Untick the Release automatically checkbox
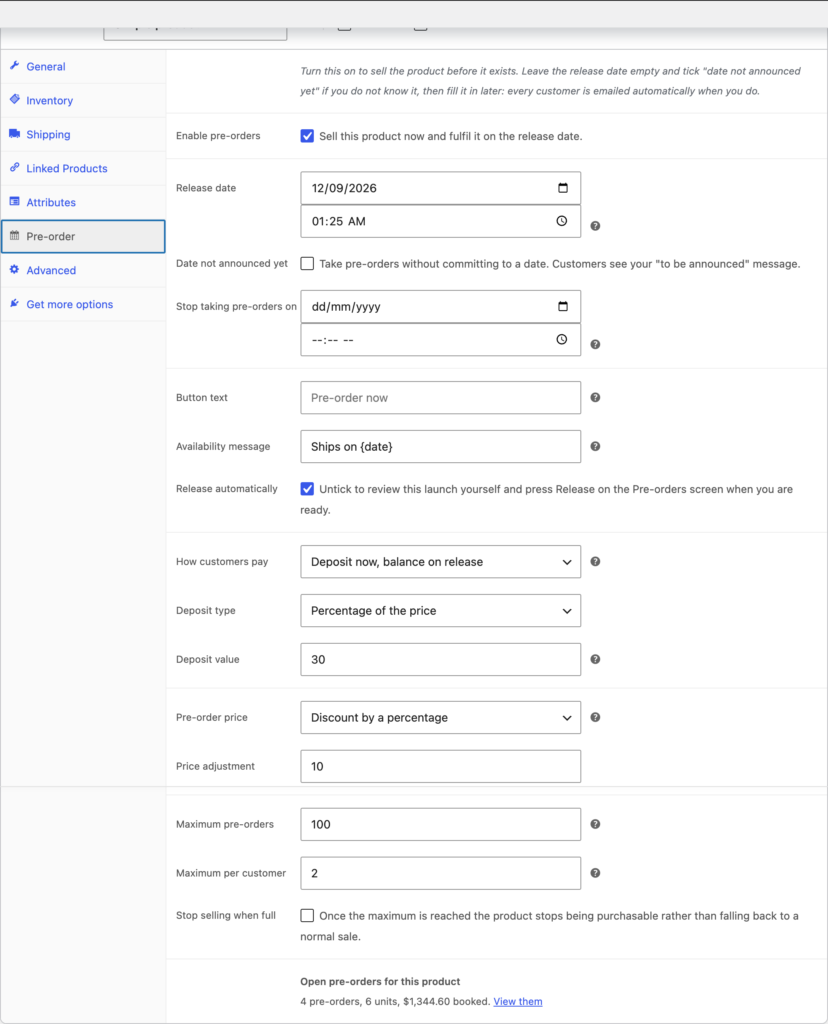Image resolution: width=828 pixels, height=1024 pixels. point(307,489)
